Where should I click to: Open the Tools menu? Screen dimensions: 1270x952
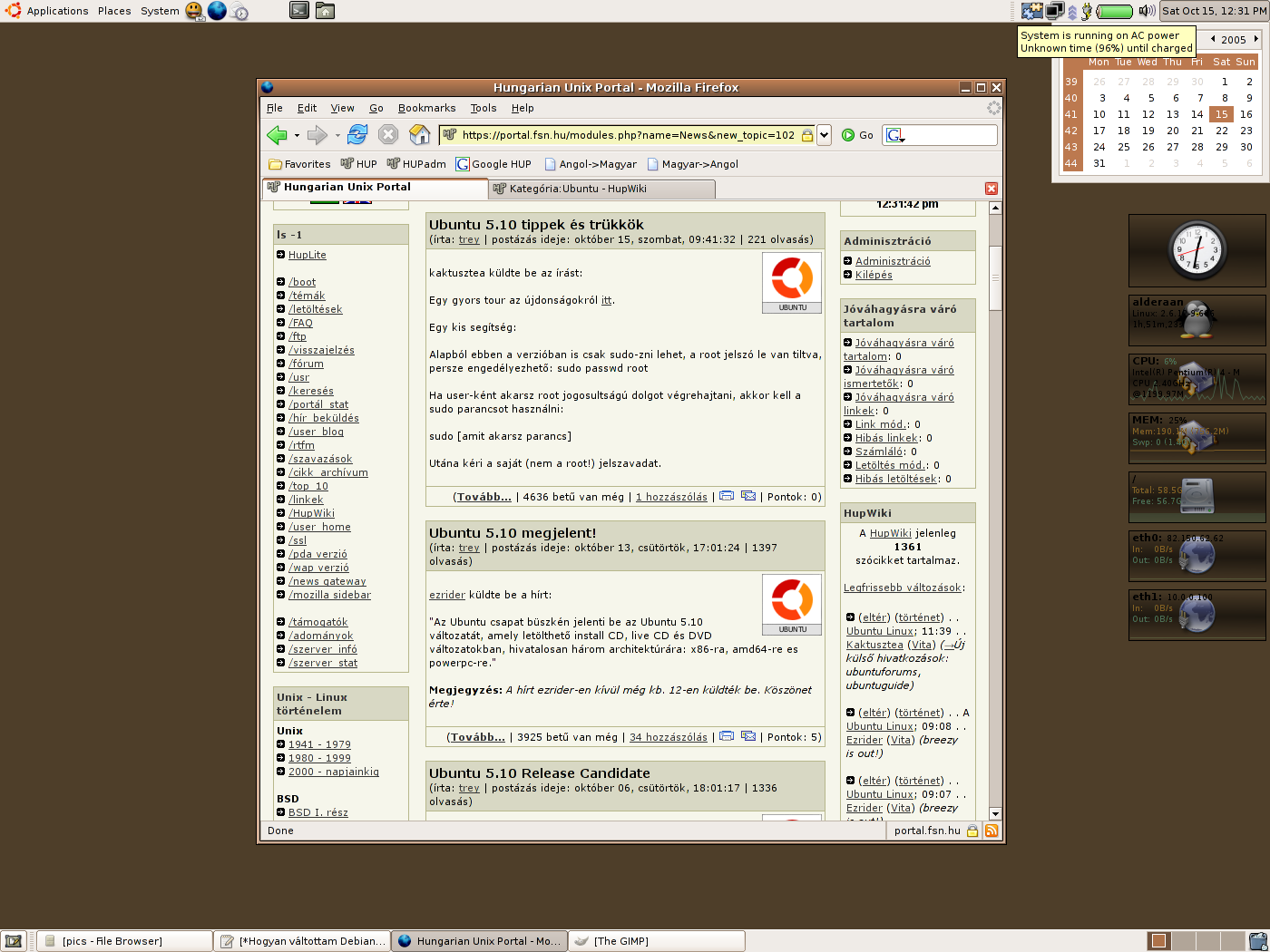click(x=484, y=108)
